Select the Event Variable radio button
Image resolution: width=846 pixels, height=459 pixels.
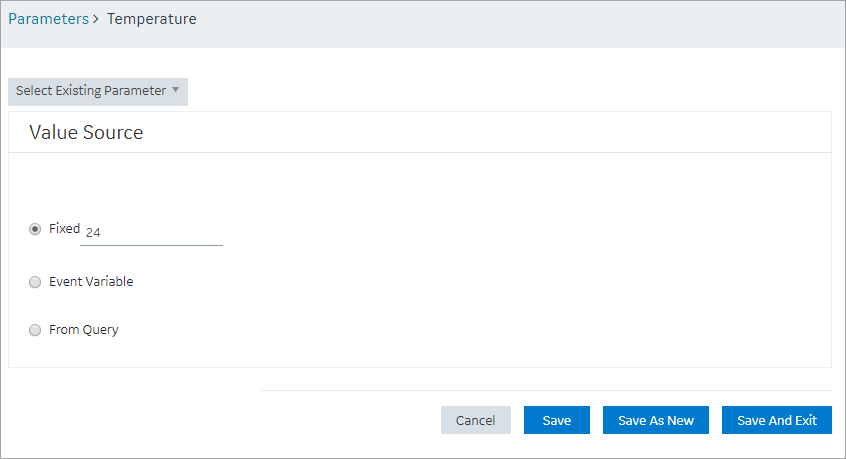35,282
